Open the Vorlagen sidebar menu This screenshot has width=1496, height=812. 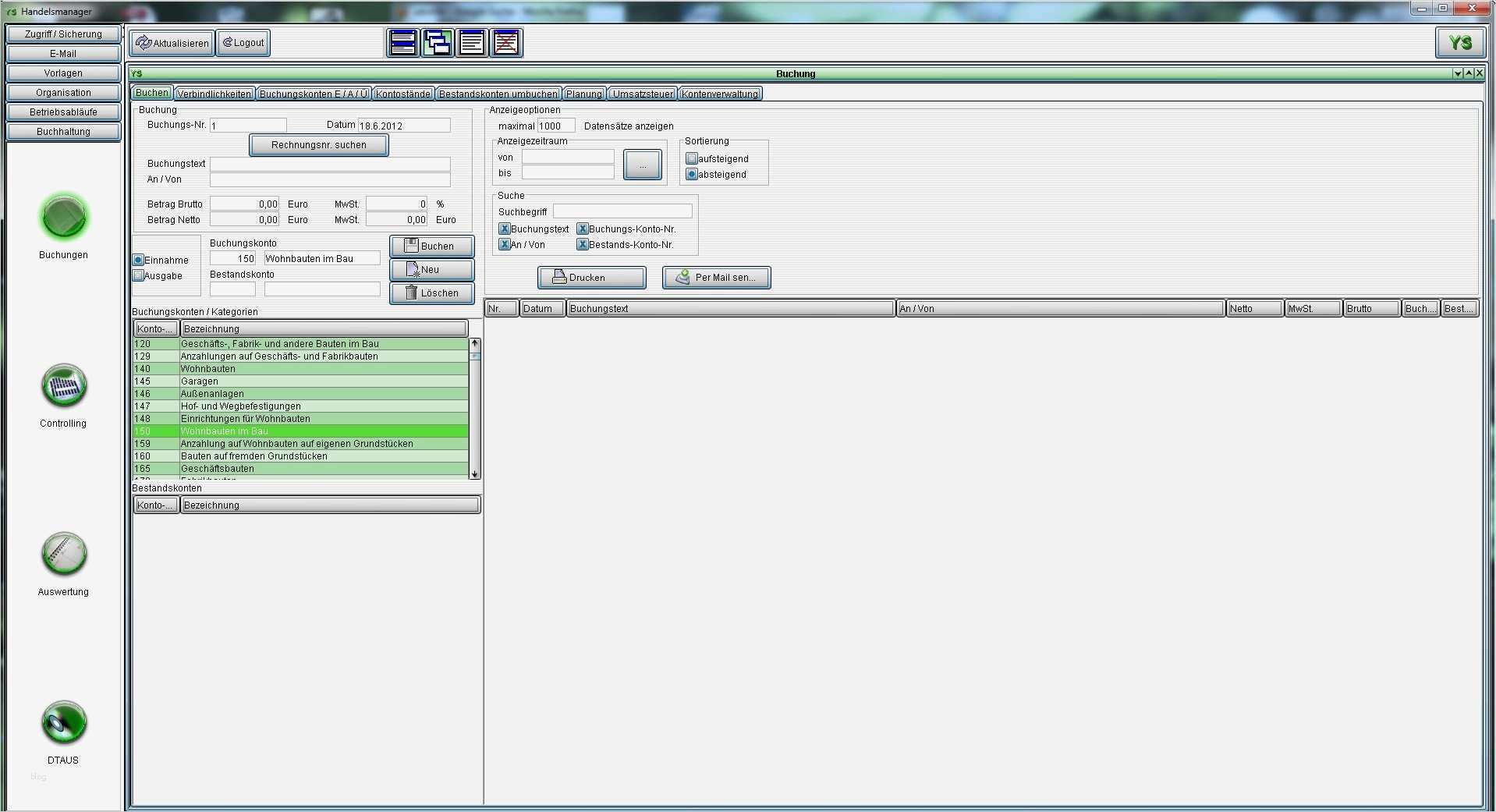[x=63, y=73]
